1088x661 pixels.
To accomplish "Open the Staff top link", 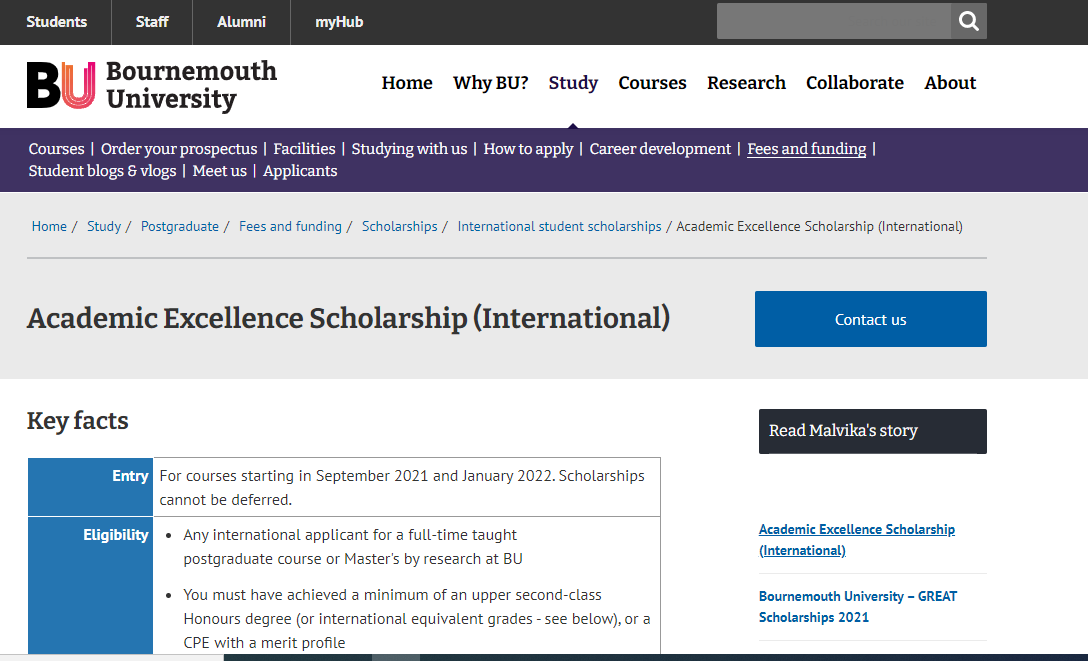I will (x=152, y=22).
